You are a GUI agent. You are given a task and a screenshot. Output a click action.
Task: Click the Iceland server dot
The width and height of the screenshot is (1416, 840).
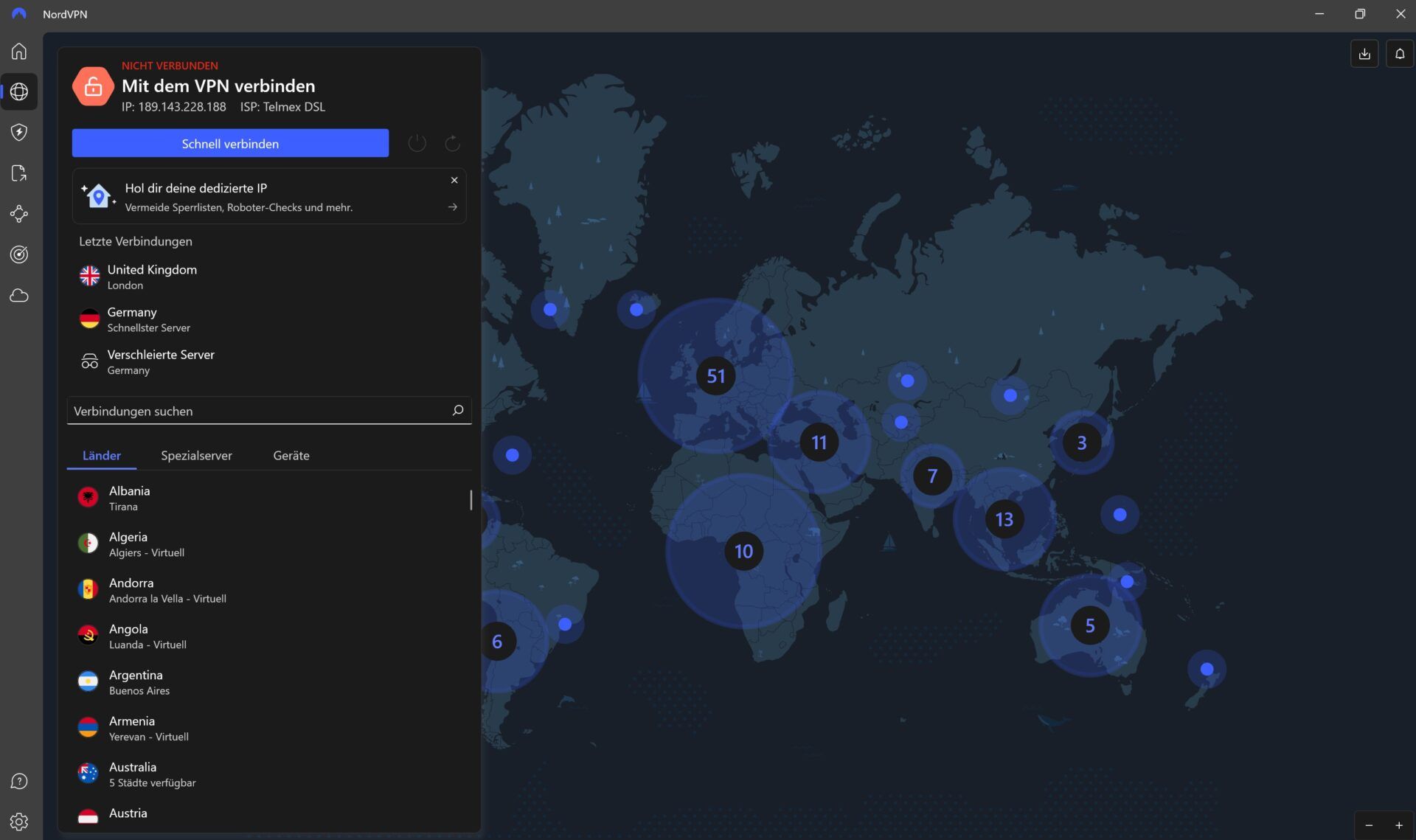click(x=636, y=309)
